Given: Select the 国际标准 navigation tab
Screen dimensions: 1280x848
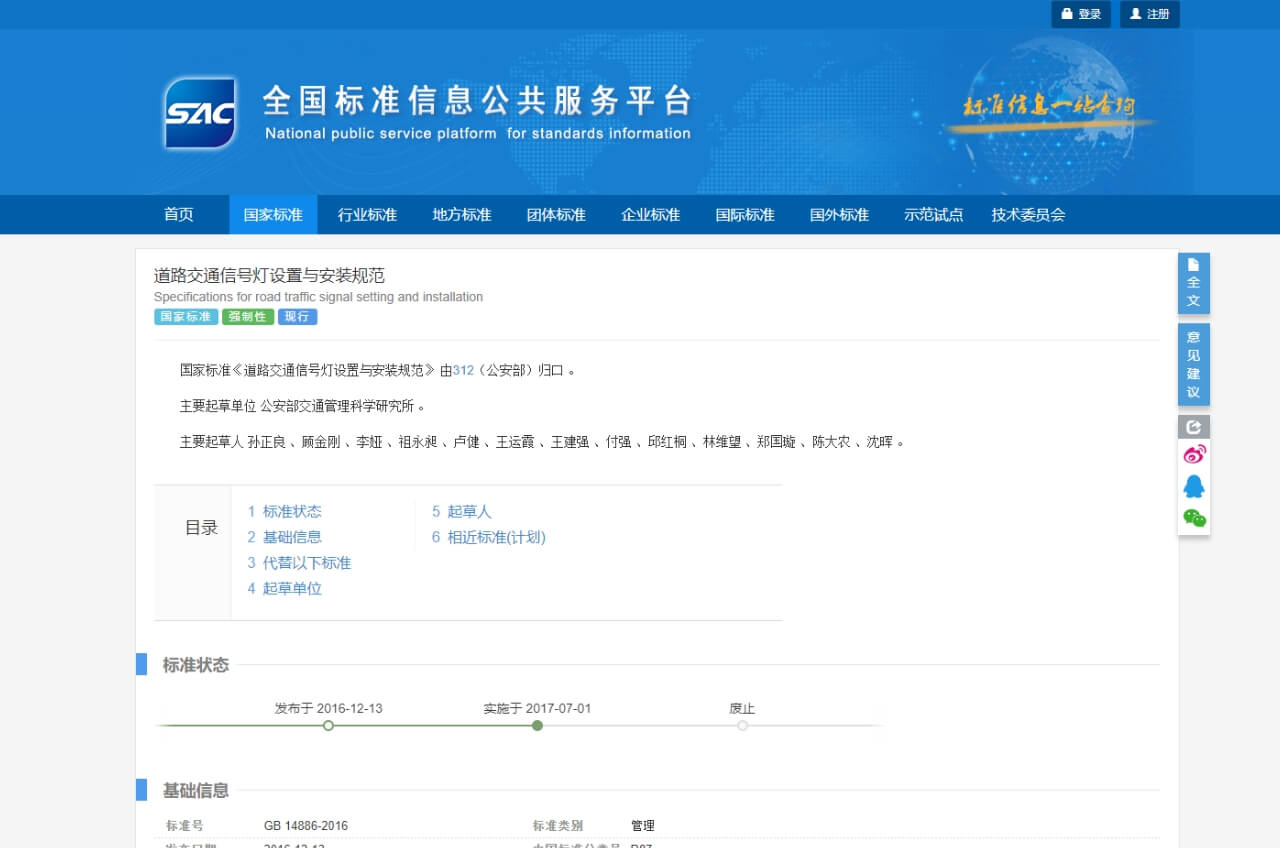Looking at the screenshot, I should 744,214.
